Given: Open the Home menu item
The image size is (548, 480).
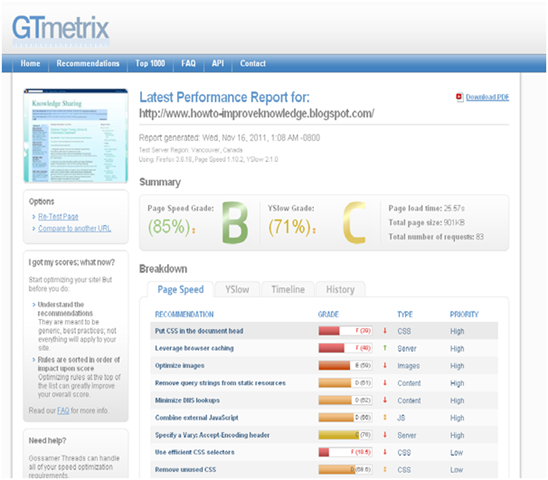Looking at the screenshot, I should point(30,63).
